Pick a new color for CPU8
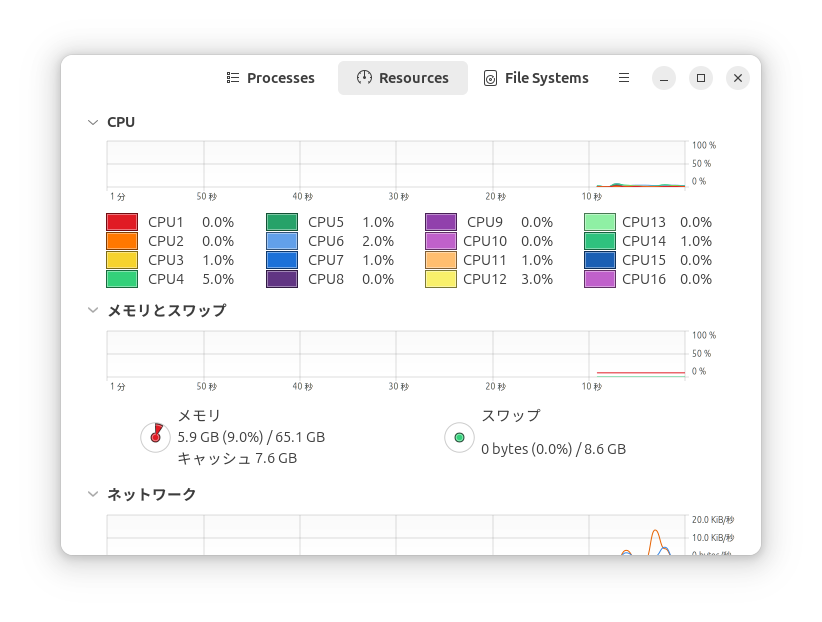822x622 pixels. (x=281, y=279)
